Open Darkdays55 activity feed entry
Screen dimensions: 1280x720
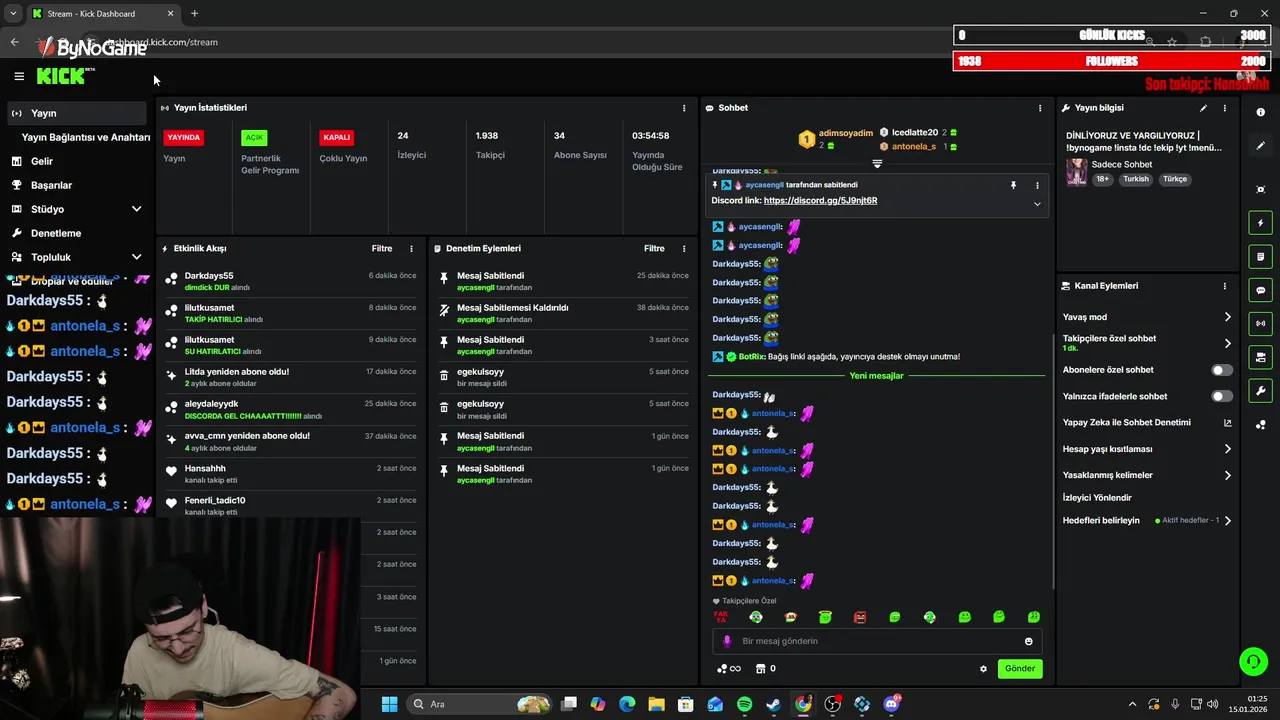(290, 282)
